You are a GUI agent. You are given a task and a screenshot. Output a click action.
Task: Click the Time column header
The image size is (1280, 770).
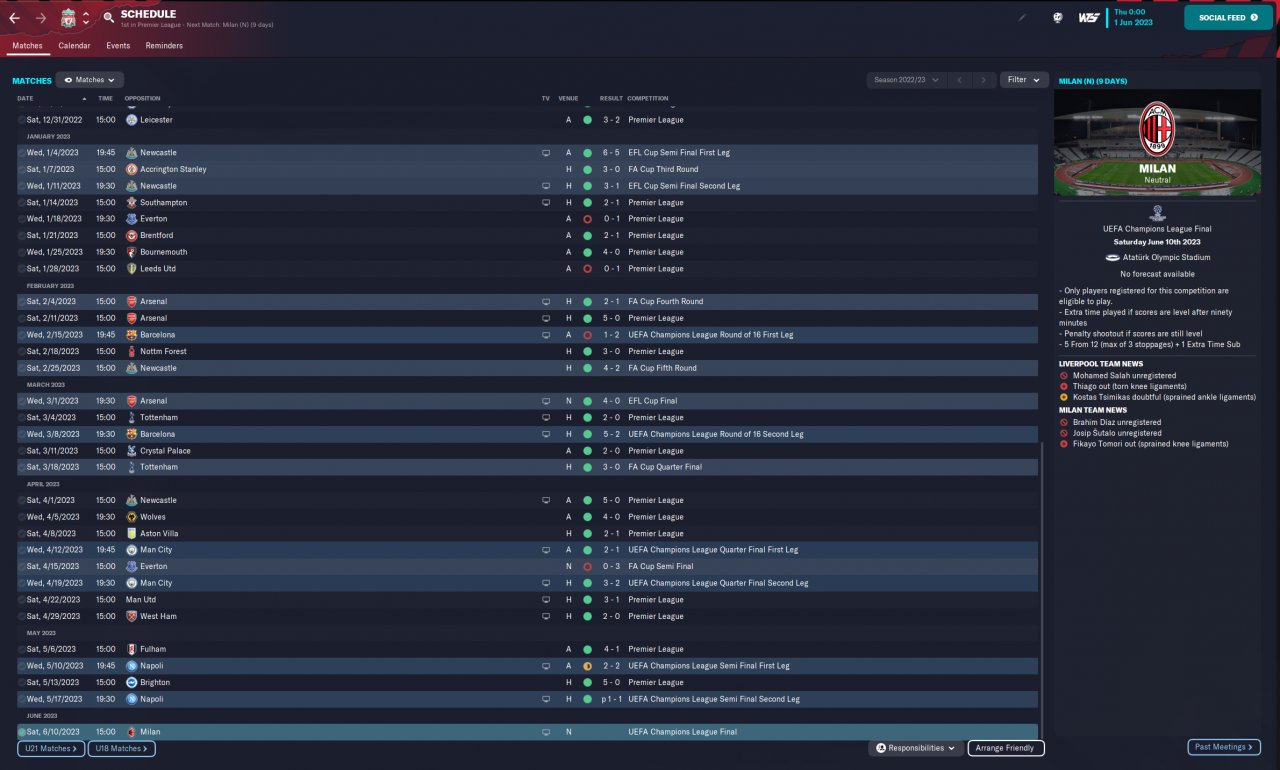pos(105,99)
